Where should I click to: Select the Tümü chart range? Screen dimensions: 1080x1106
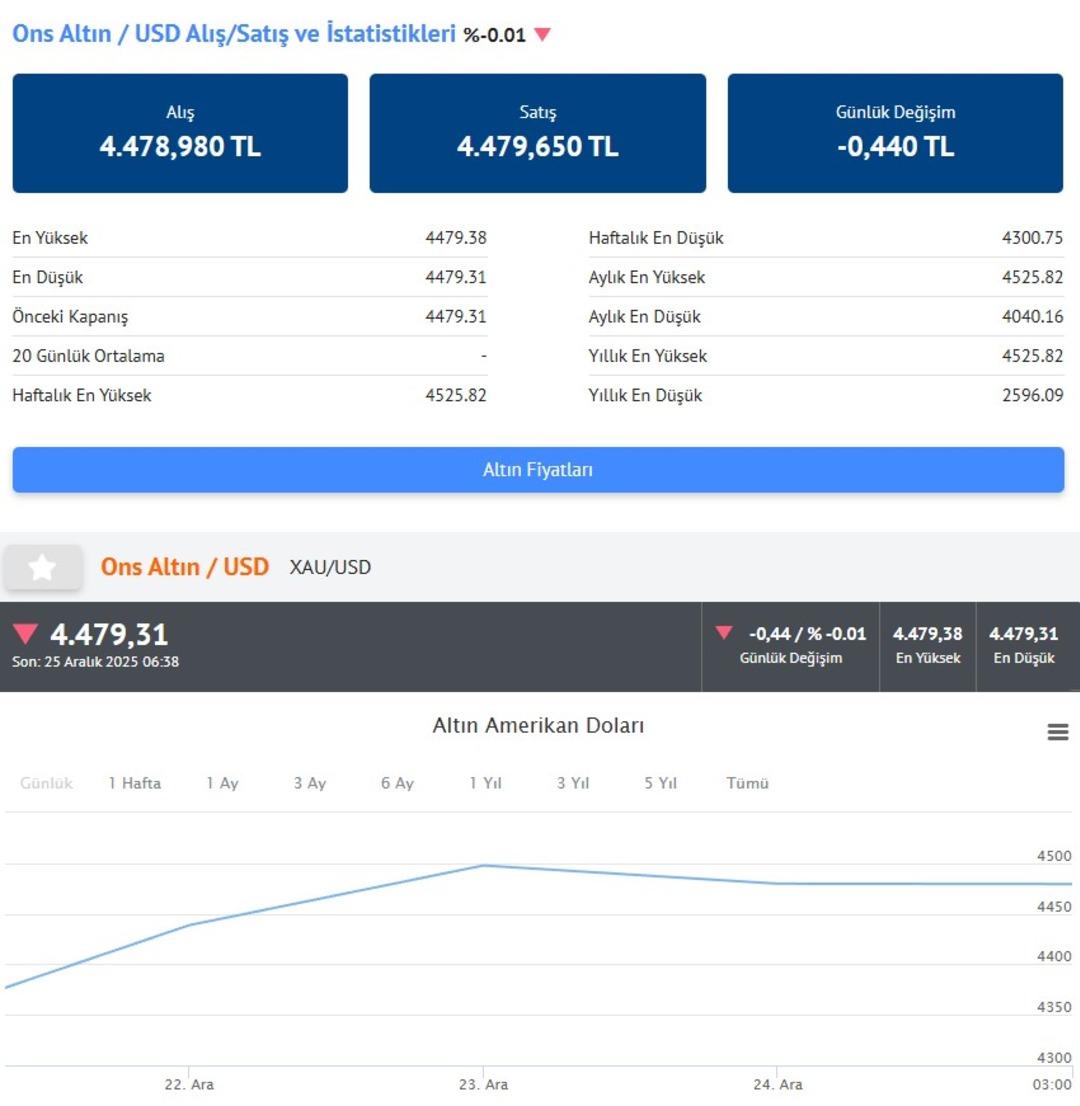pos(748,783)
